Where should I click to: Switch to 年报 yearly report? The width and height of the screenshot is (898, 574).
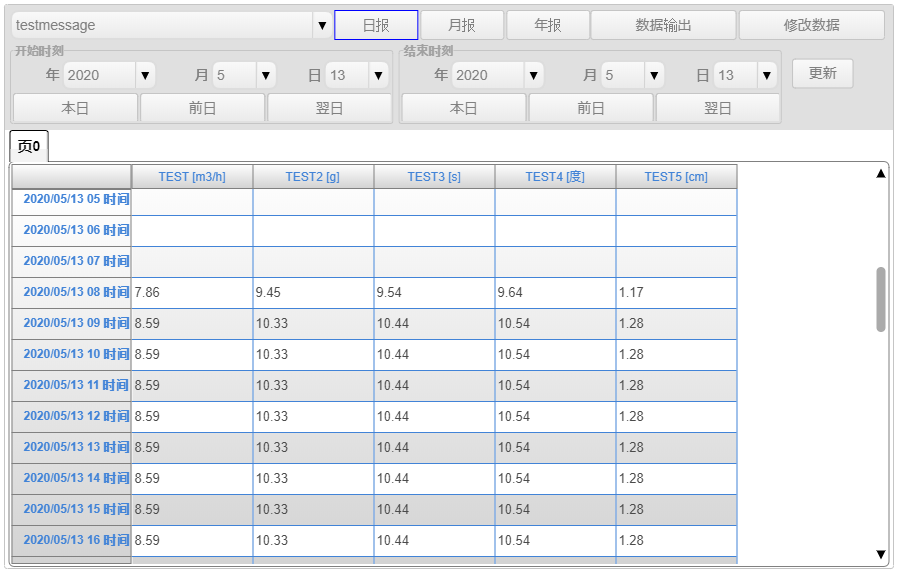548,25
